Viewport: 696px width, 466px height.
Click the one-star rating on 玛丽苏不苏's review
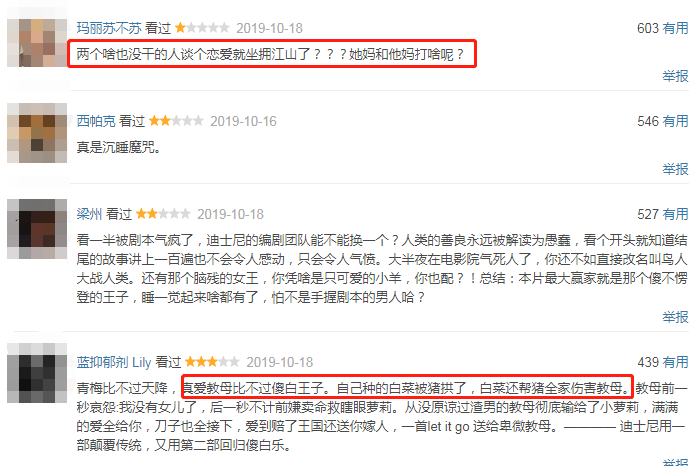click(x=202, y=28)
